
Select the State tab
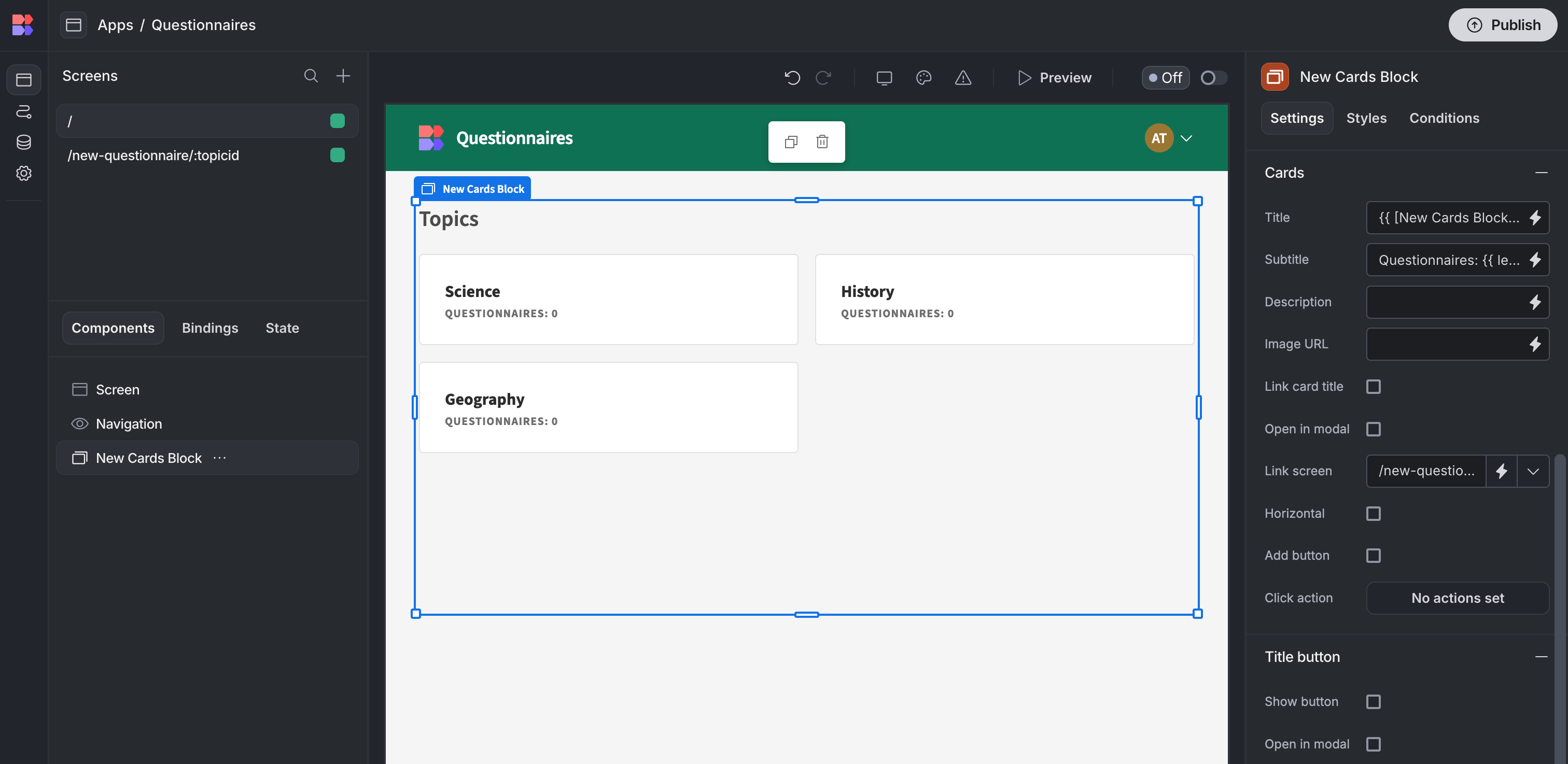click(x=283, y=328)
